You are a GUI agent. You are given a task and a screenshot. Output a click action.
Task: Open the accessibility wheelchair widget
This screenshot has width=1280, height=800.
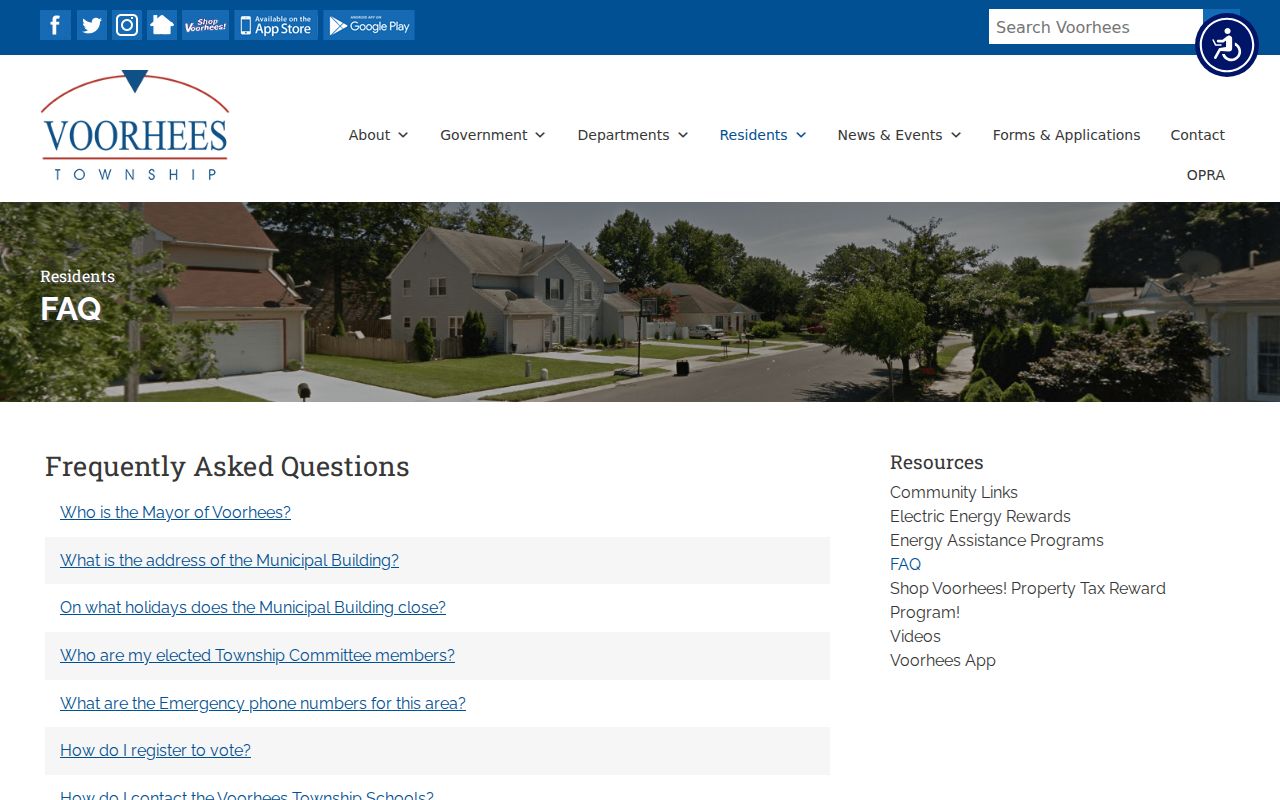tap(1226, 45)
